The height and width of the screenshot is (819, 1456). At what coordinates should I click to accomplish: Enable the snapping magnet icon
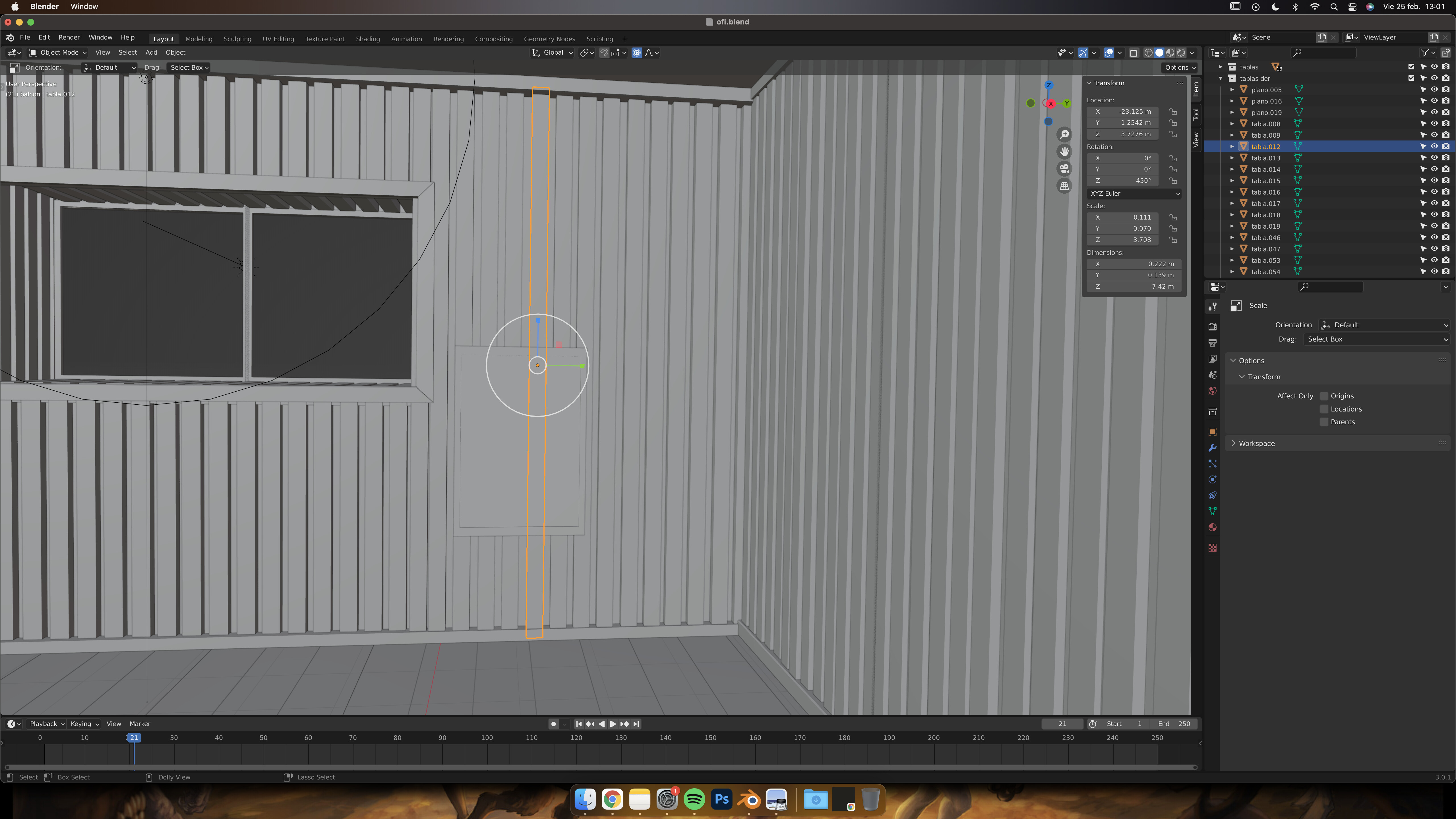pyautogui.click(x=604, y=53)
